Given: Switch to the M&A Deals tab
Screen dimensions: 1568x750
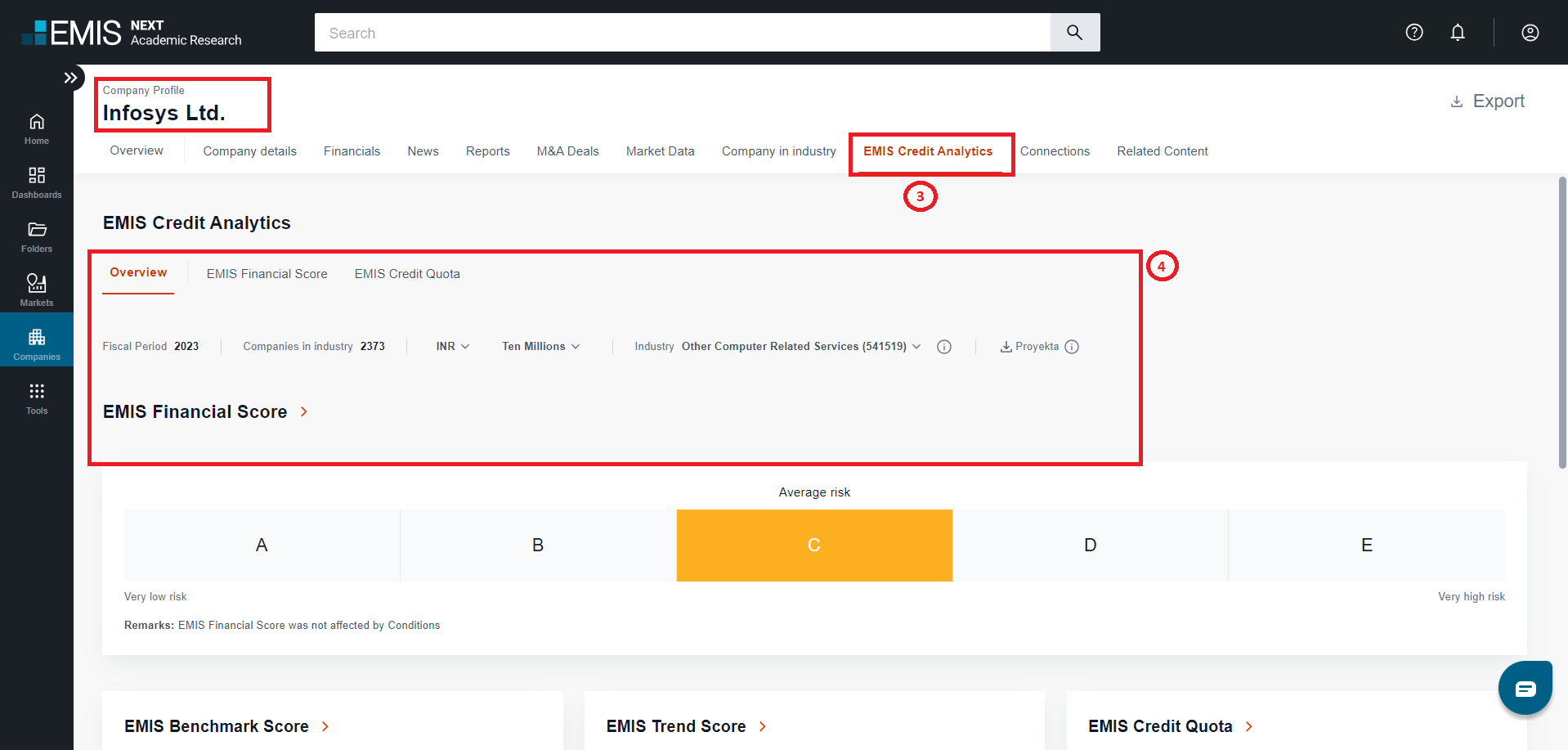Looking at the screenshot, I should [568, 151].
